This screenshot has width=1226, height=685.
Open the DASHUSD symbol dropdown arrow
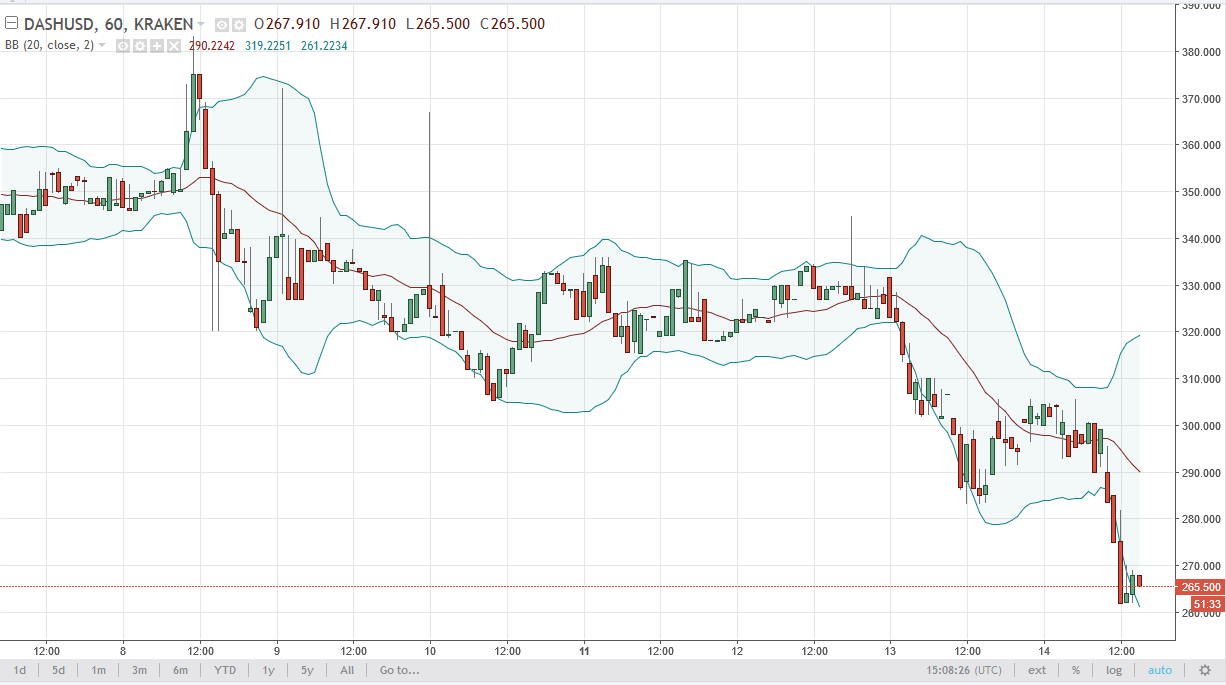[201, 24]
